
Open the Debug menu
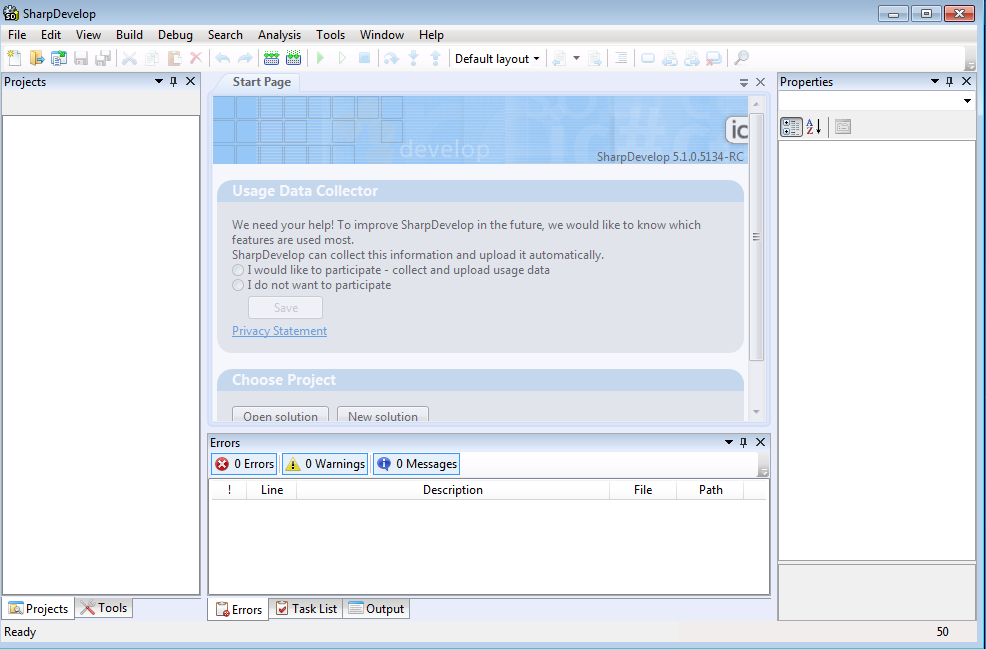175,35
